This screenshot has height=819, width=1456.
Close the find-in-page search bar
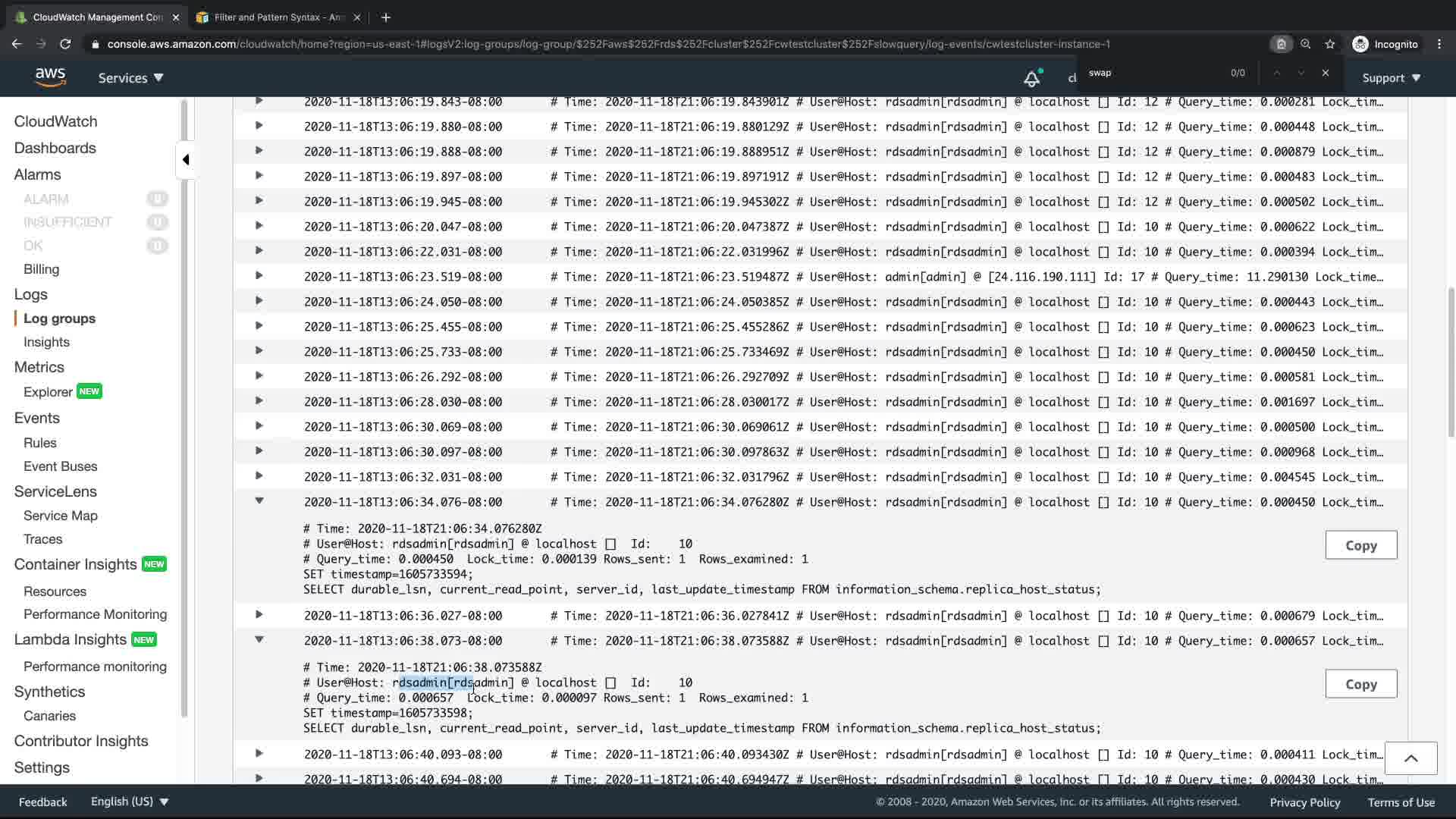tap(1325, 73)
